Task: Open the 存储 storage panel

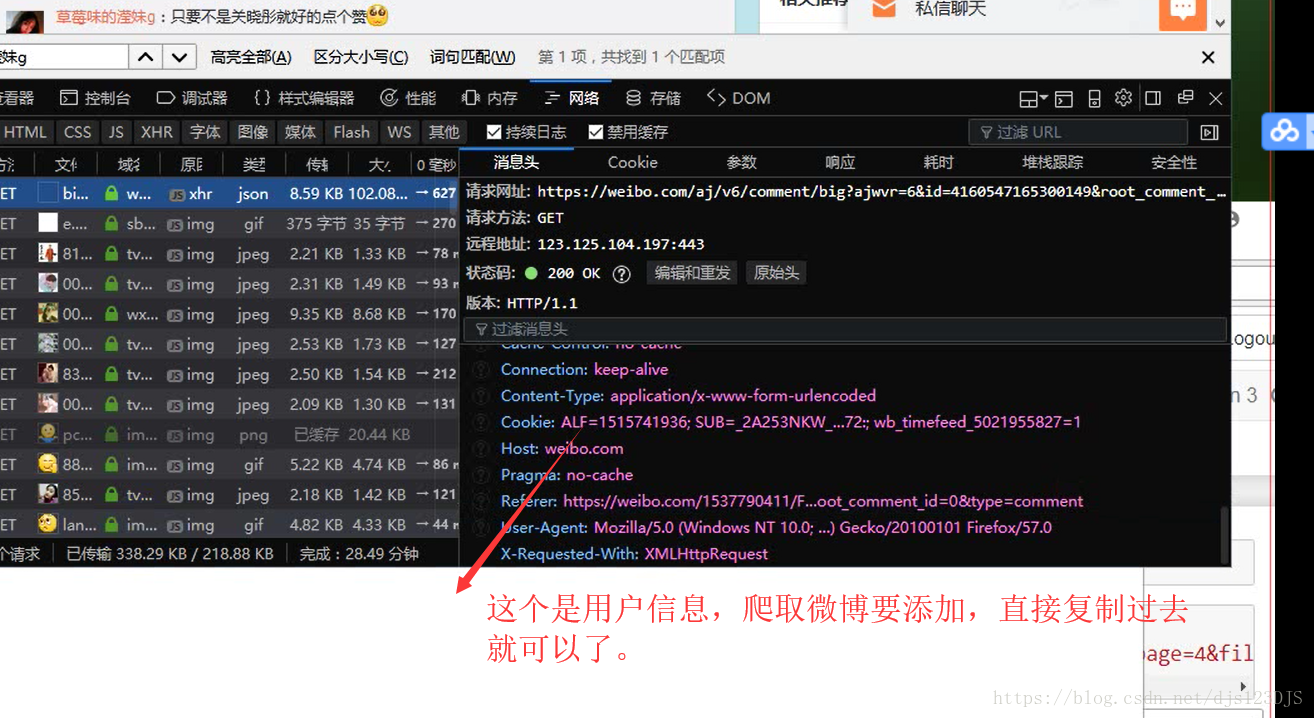Action: click(x=653, y=98)
